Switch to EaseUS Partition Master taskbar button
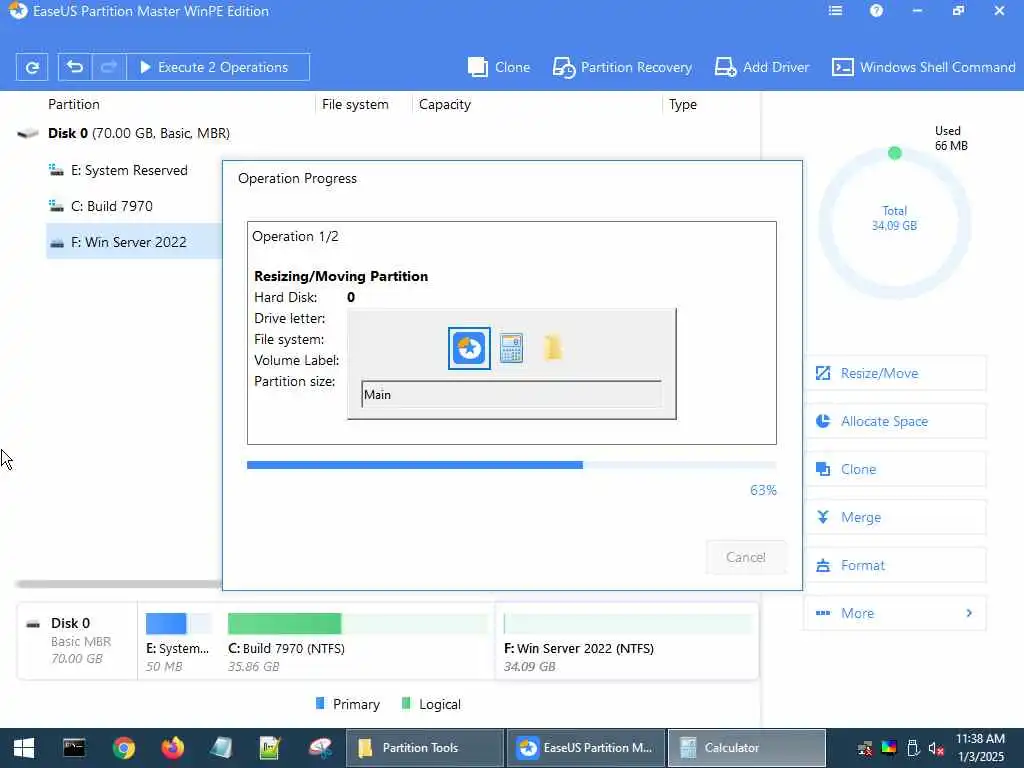 (586, 748)
